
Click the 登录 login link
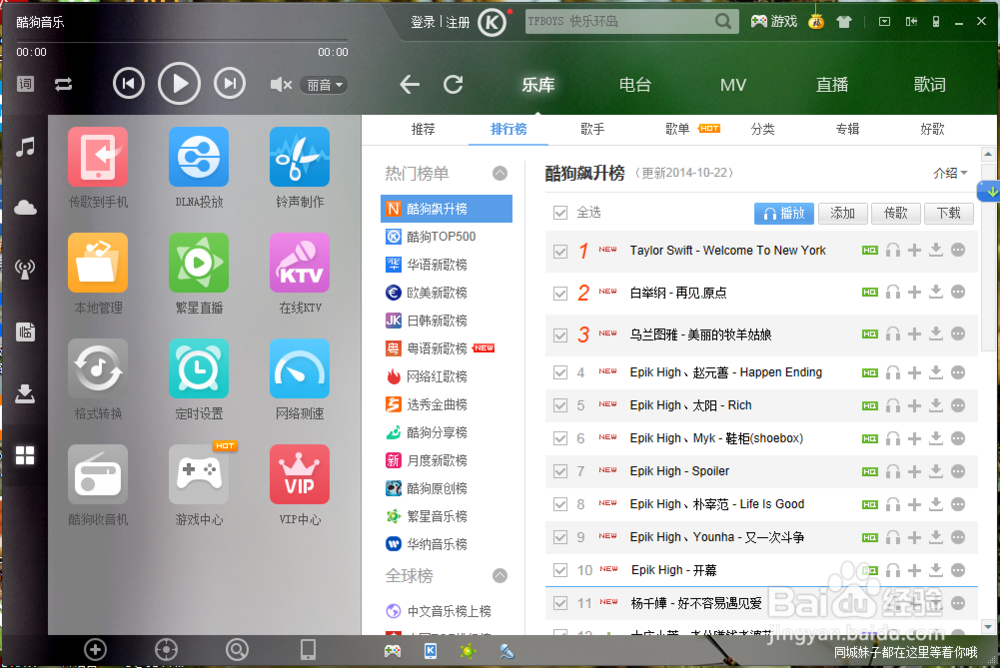422,22
